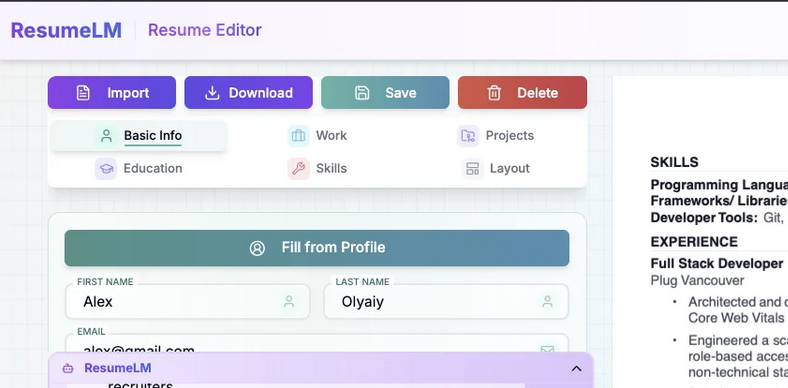Click the floppy disk Save icon

tap(362, 93)
